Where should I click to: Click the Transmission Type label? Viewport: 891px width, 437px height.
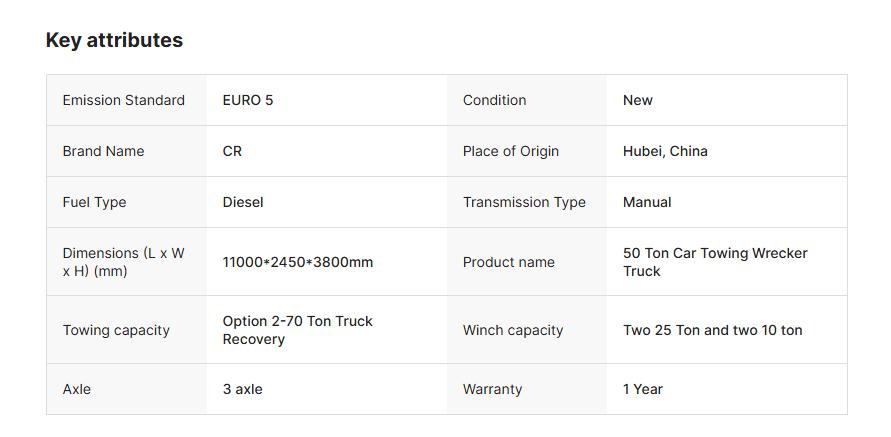tap(524, 202)
